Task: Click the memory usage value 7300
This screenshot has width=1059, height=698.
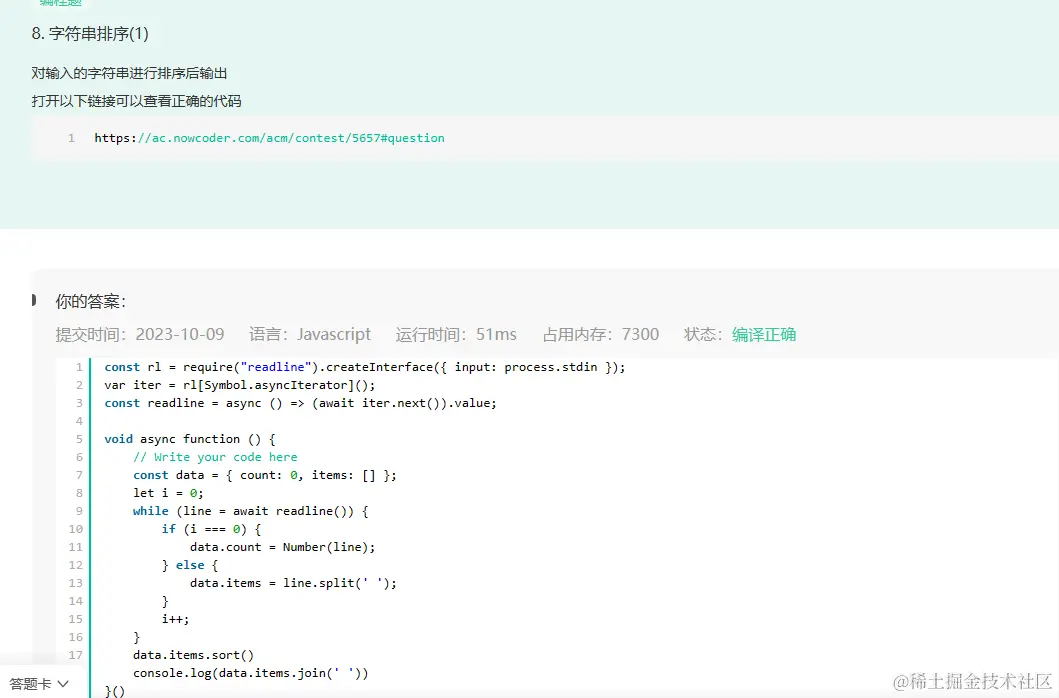Action: 640,334
